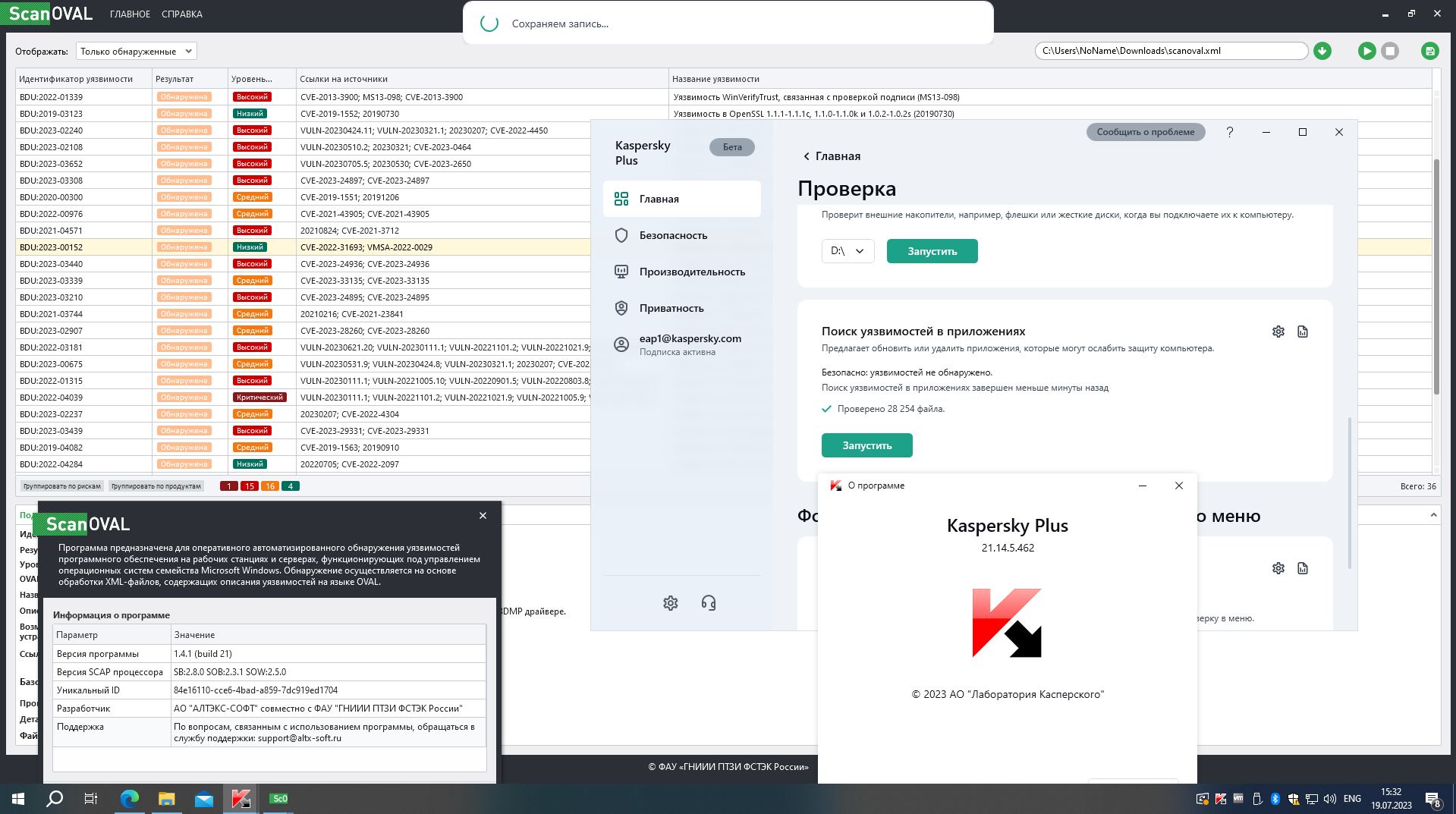Image resolution: width=1456 pixels, height=814 pixels.
Task: Open the notification center with 8 notifications
Action: click(x=1433, y=798)
